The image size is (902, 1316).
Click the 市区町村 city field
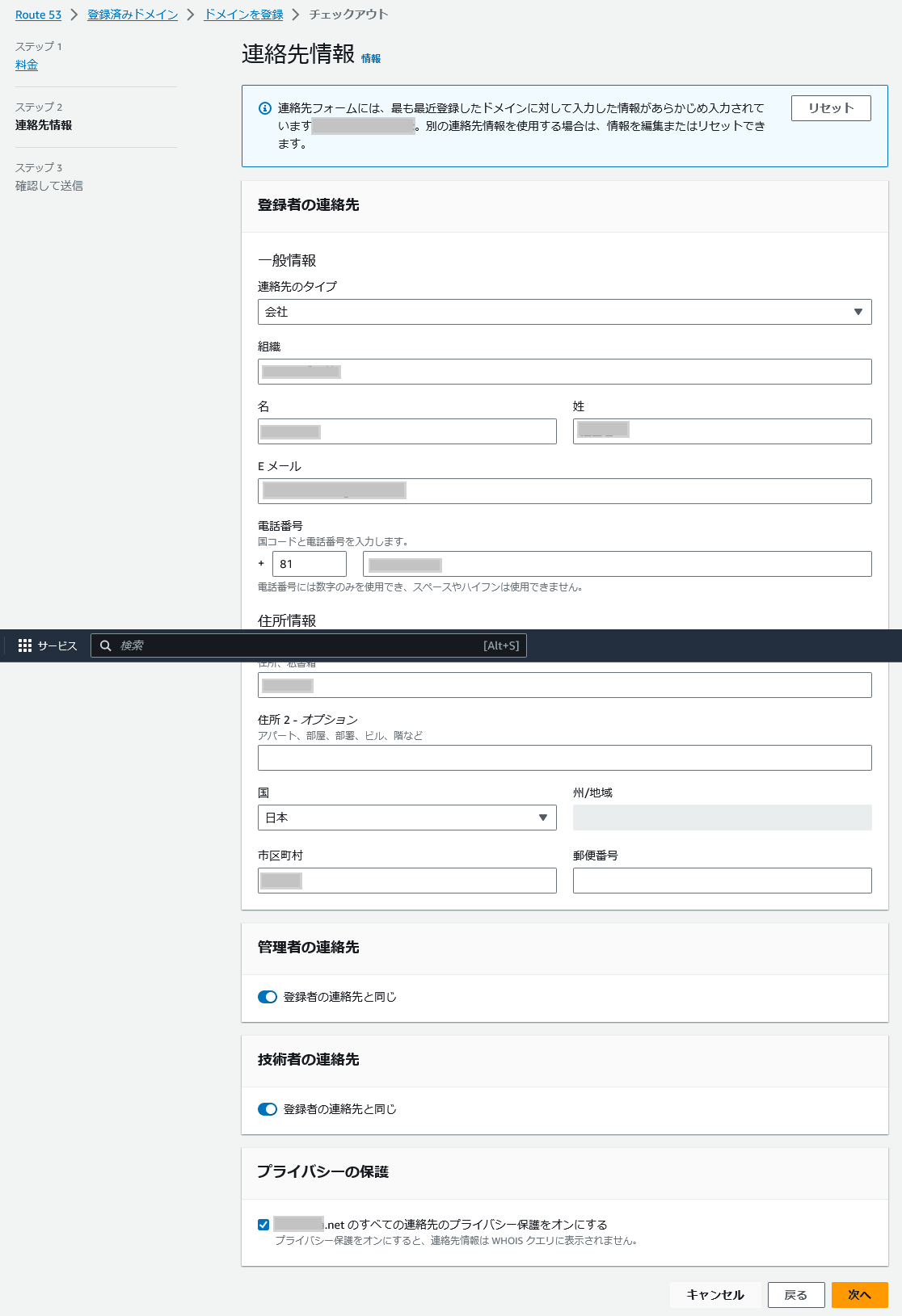407,881
